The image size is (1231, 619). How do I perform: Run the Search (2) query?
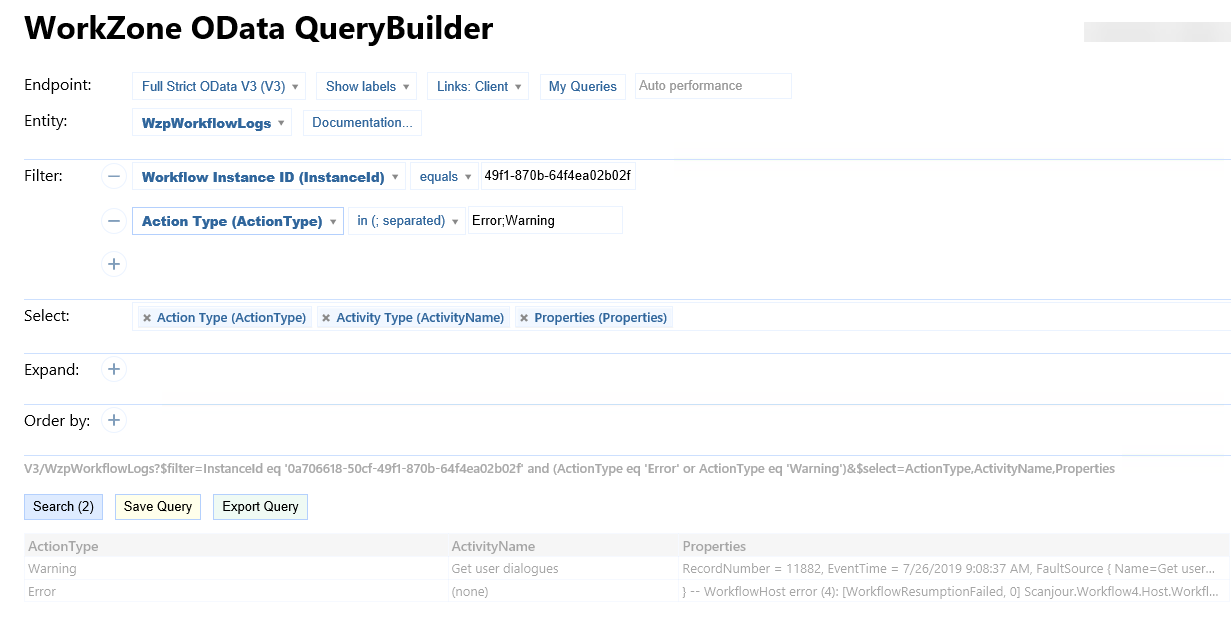(x=63, y=507)
